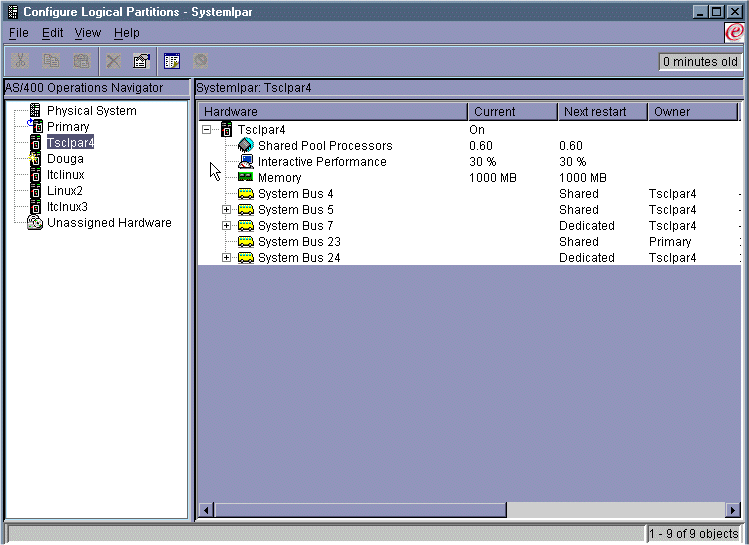The height and width of the screenshot is (545, 749).
Task: Click the System Bus 23 bus icon
Action: (246, 241)
